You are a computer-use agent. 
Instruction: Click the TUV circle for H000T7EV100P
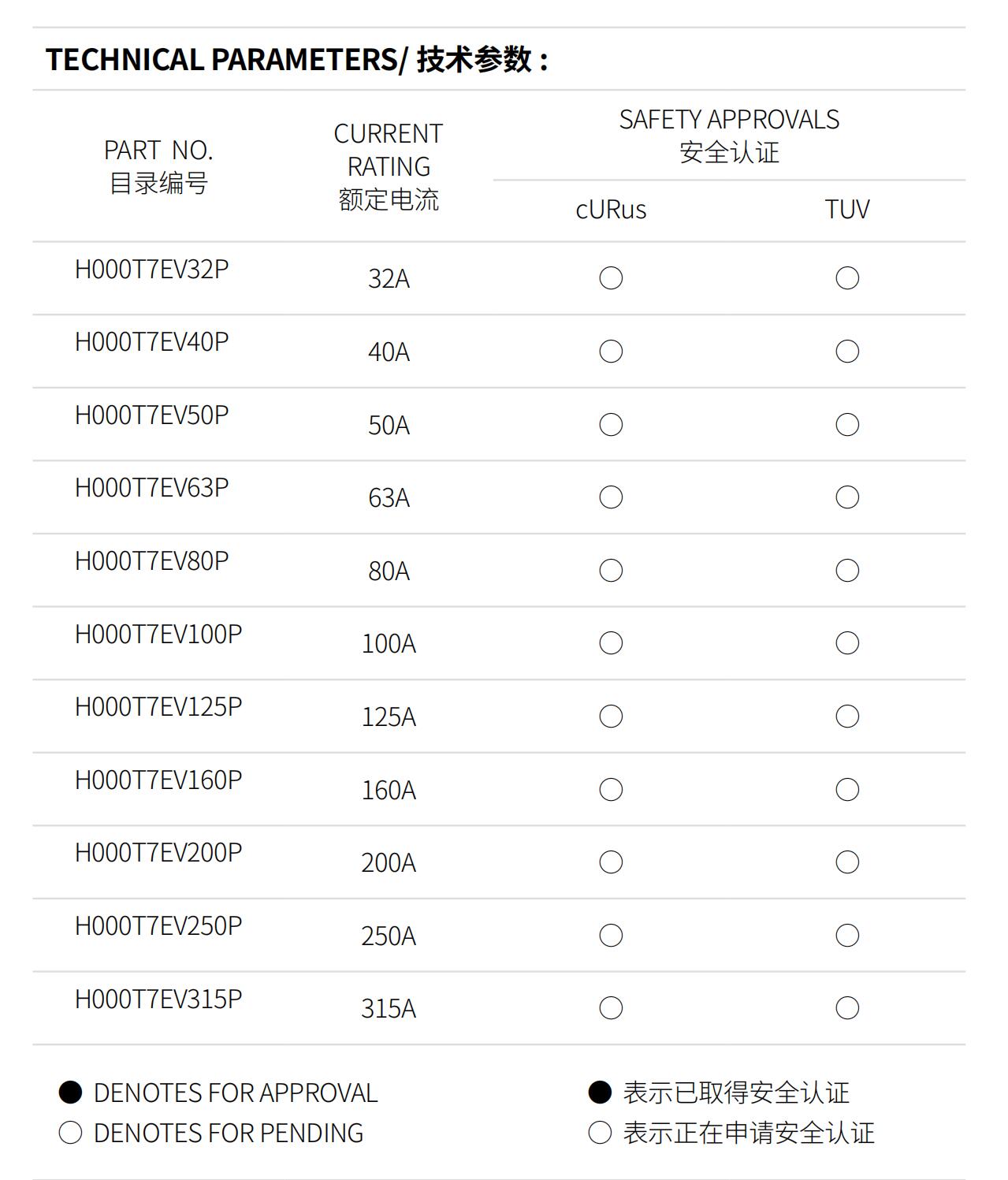[x=847, y=643]
